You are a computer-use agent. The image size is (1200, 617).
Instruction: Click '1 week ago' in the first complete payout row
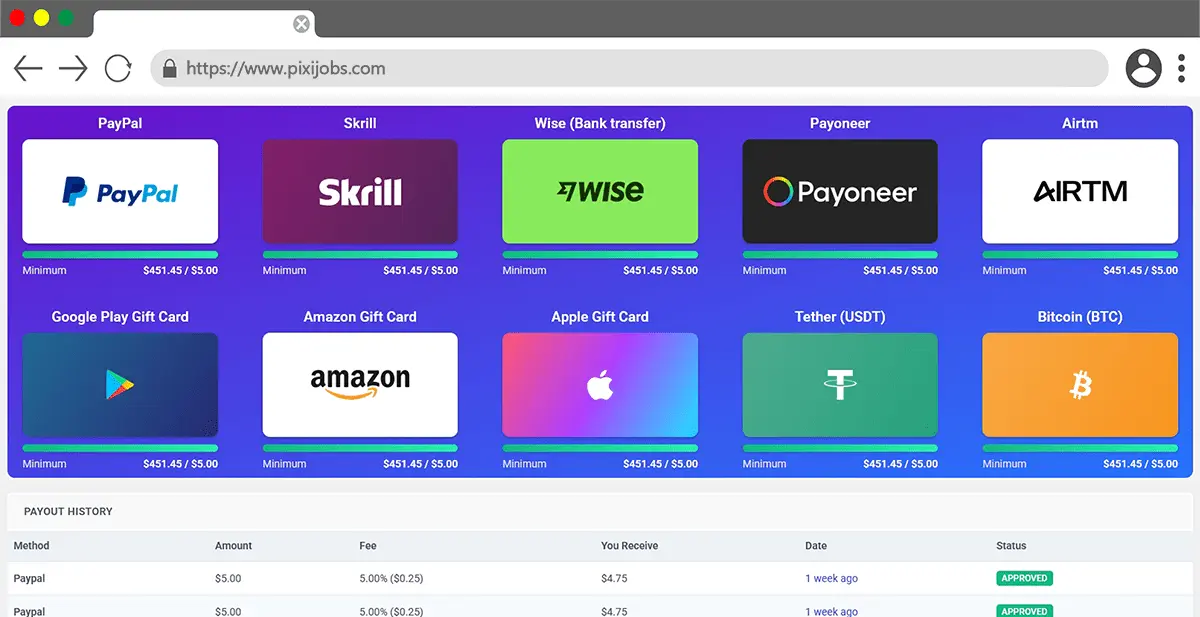[831, 579]
